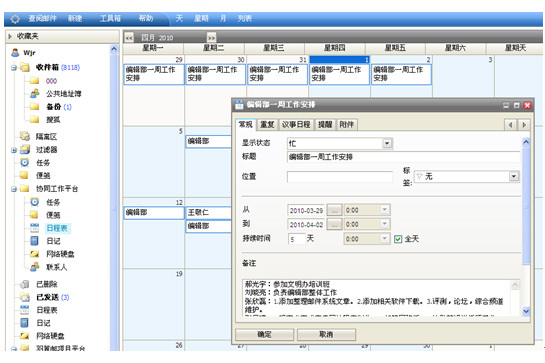Open the 标签 dropdown showing 无
Image resolution: width=545 pixels, height=363 pixels.
[x=513, y=177]
